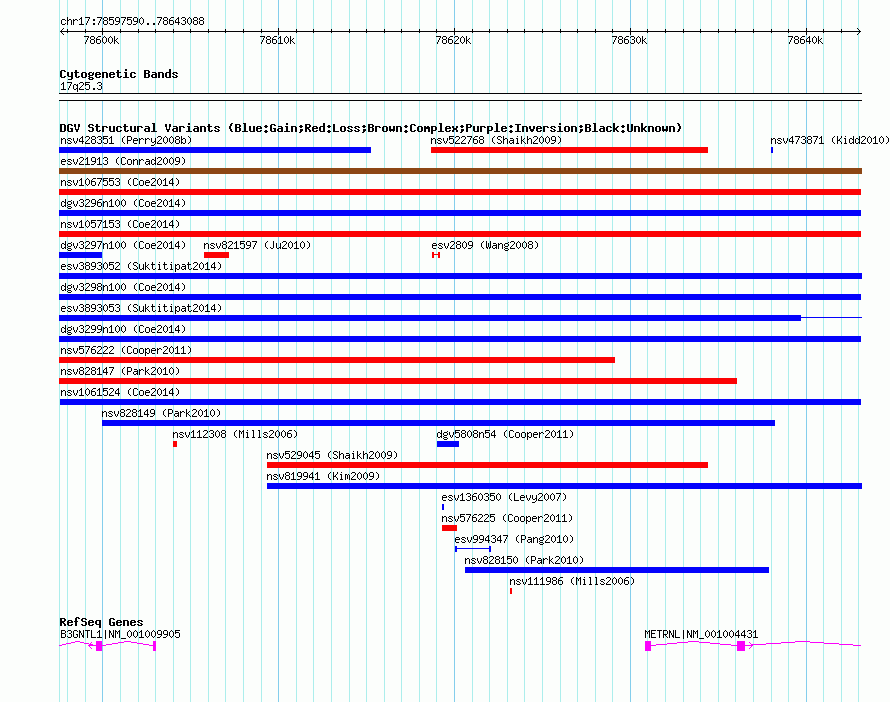Click the 78630k ruler label
This screenshot has width=890, height=702.
[629, 40]
